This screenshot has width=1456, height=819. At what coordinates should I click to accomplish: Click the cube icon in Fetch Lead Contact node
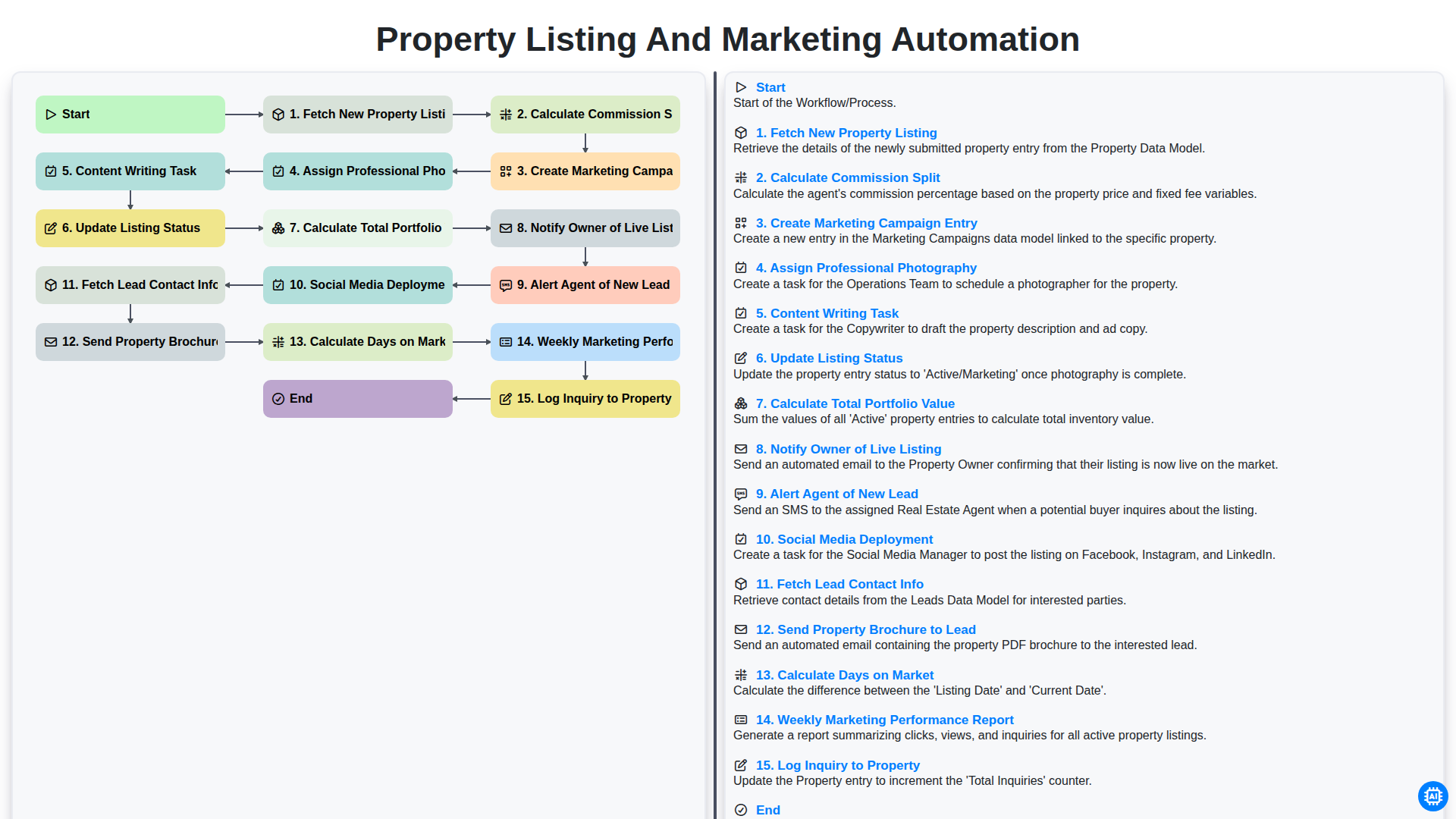[x=51, y=285]
